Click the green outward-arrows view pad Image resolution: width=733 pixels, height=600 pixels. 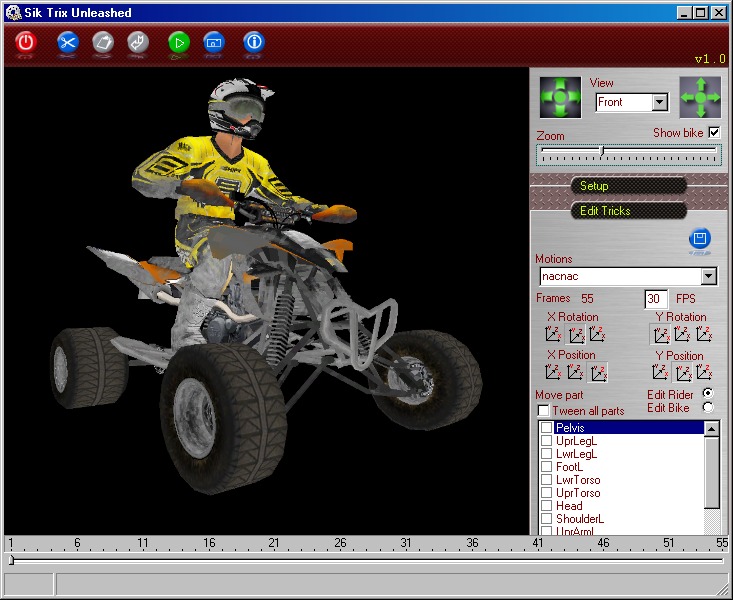point(700,97)
